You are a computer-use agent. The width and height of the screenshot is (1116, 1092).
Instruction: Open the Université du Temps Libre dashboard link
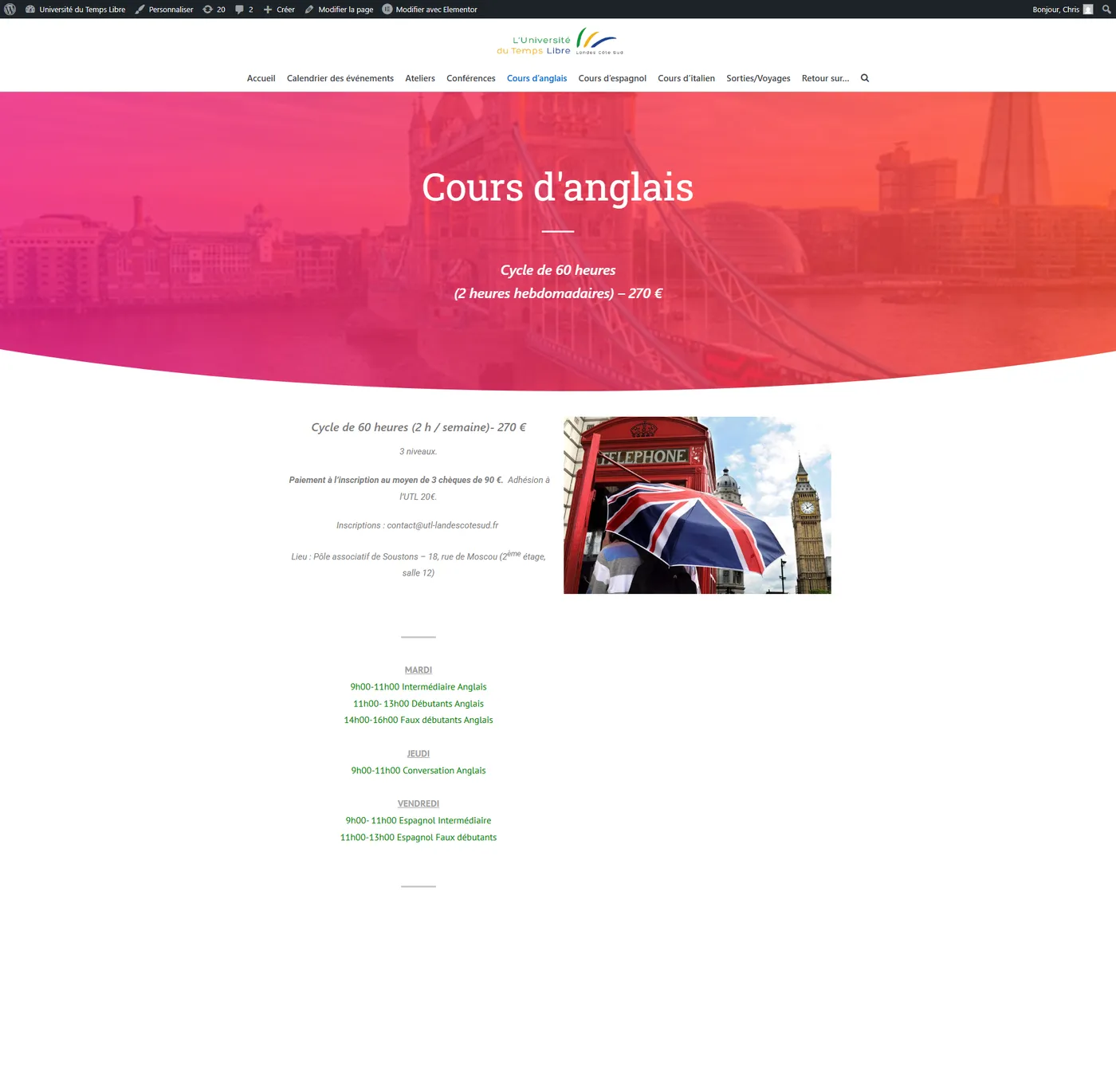tap(76, 10)
